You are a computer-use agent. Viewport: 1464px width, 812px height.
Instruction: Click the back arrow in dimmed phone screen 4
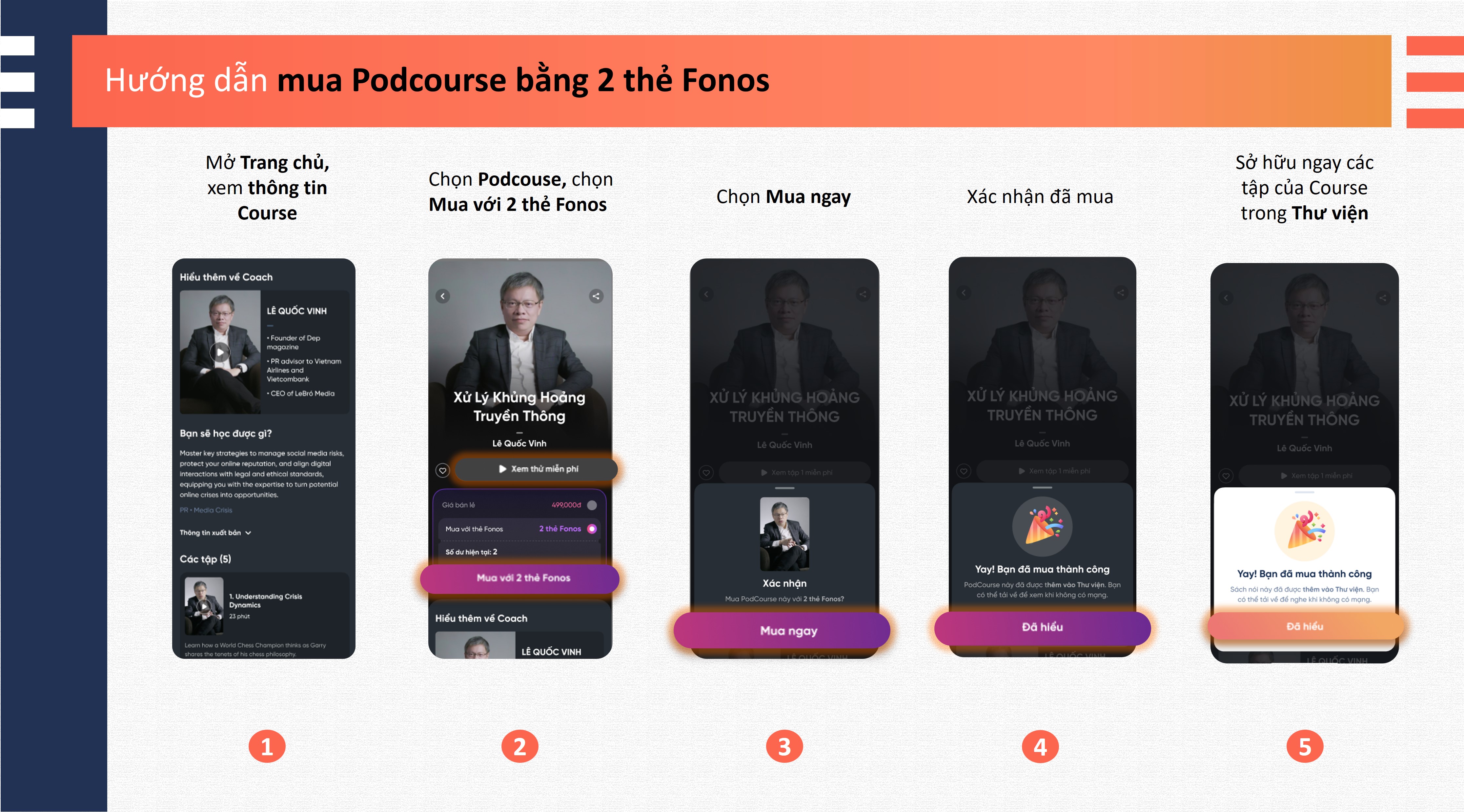coord(964,293)
